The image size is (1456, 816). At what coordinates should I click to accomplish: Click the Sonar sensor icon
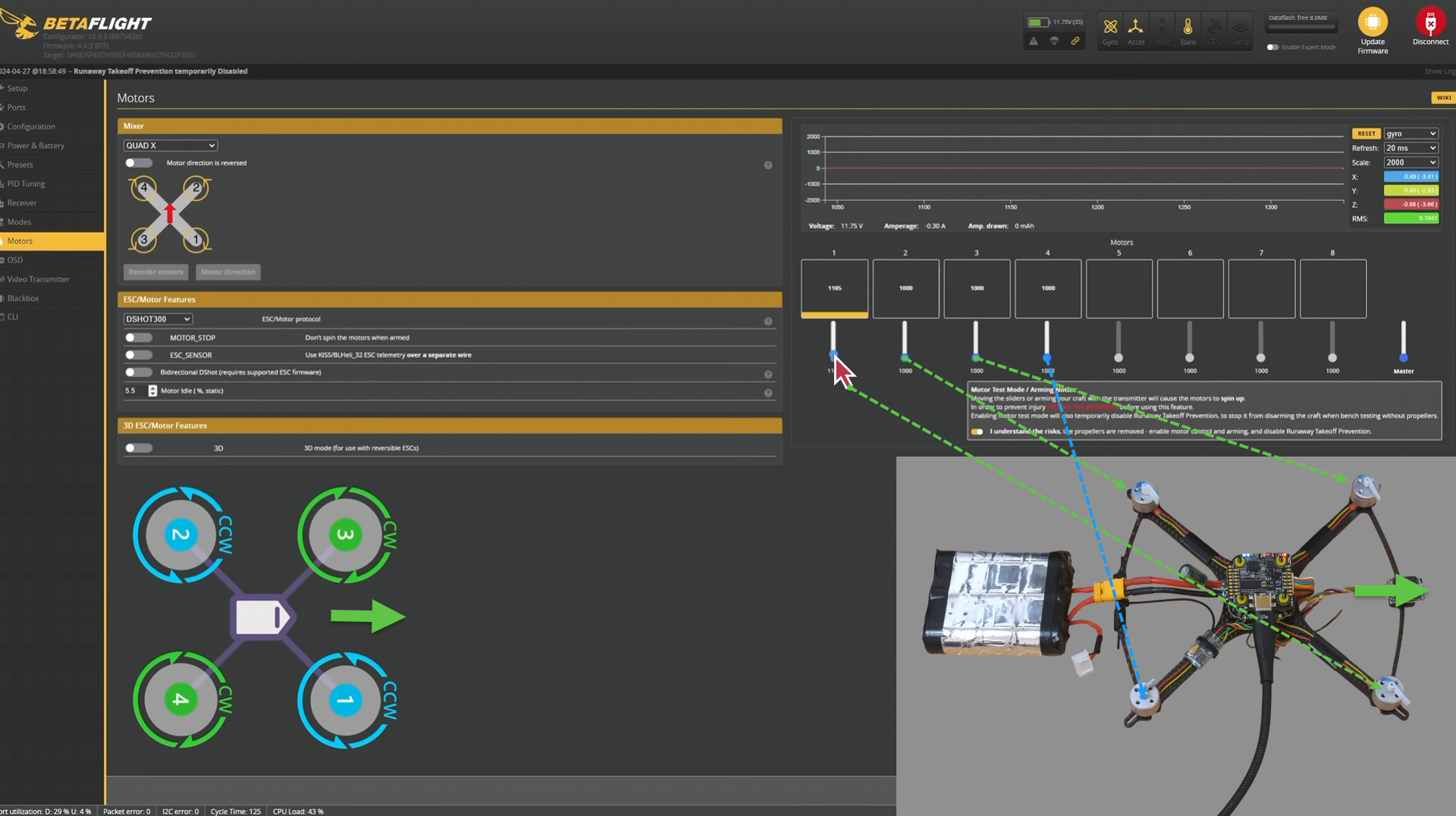[x=1240, y=27]
